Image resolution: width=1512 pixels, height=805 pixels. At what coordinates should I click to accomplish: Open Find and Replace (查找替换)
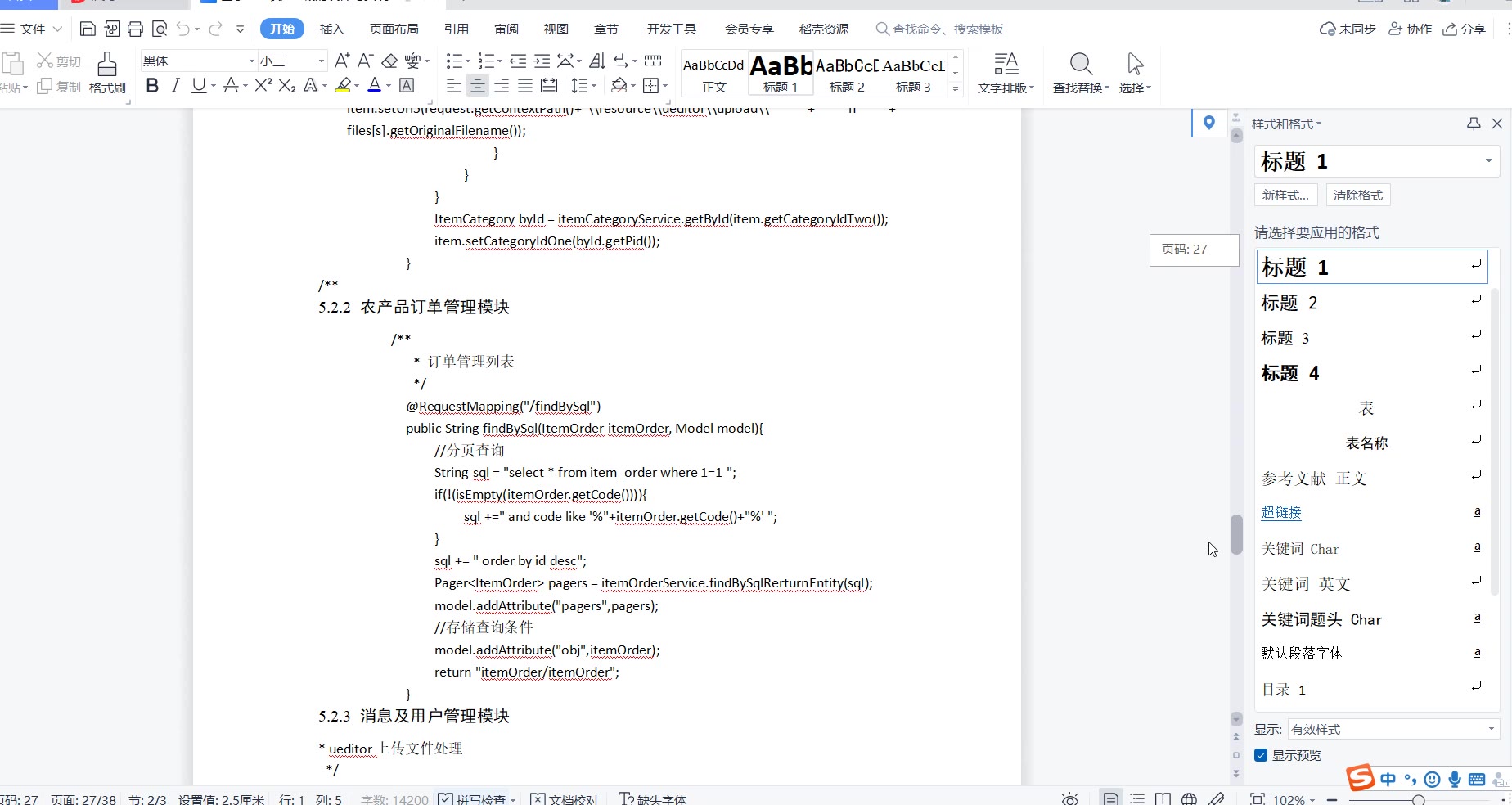pyautogui.click(x=1080, y=73)
